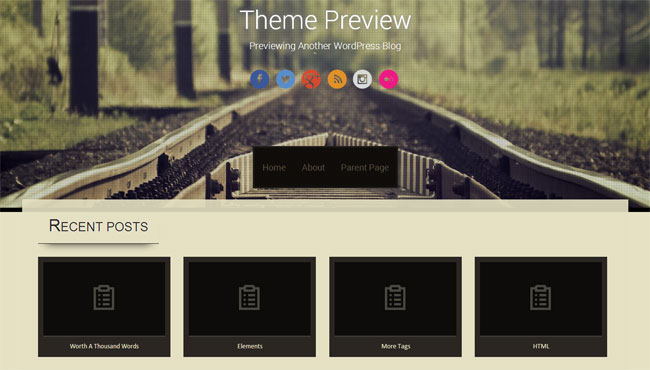
Task: Click the Theme Preview site title
Action: coord(325,20)
